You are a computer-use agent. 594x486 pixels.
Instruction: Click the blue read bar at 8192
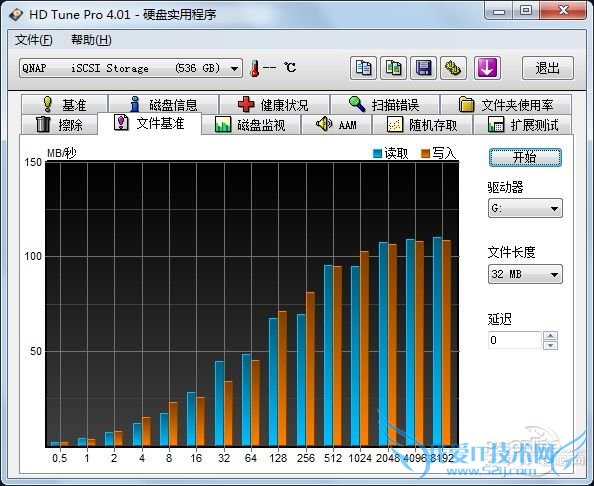437,341
